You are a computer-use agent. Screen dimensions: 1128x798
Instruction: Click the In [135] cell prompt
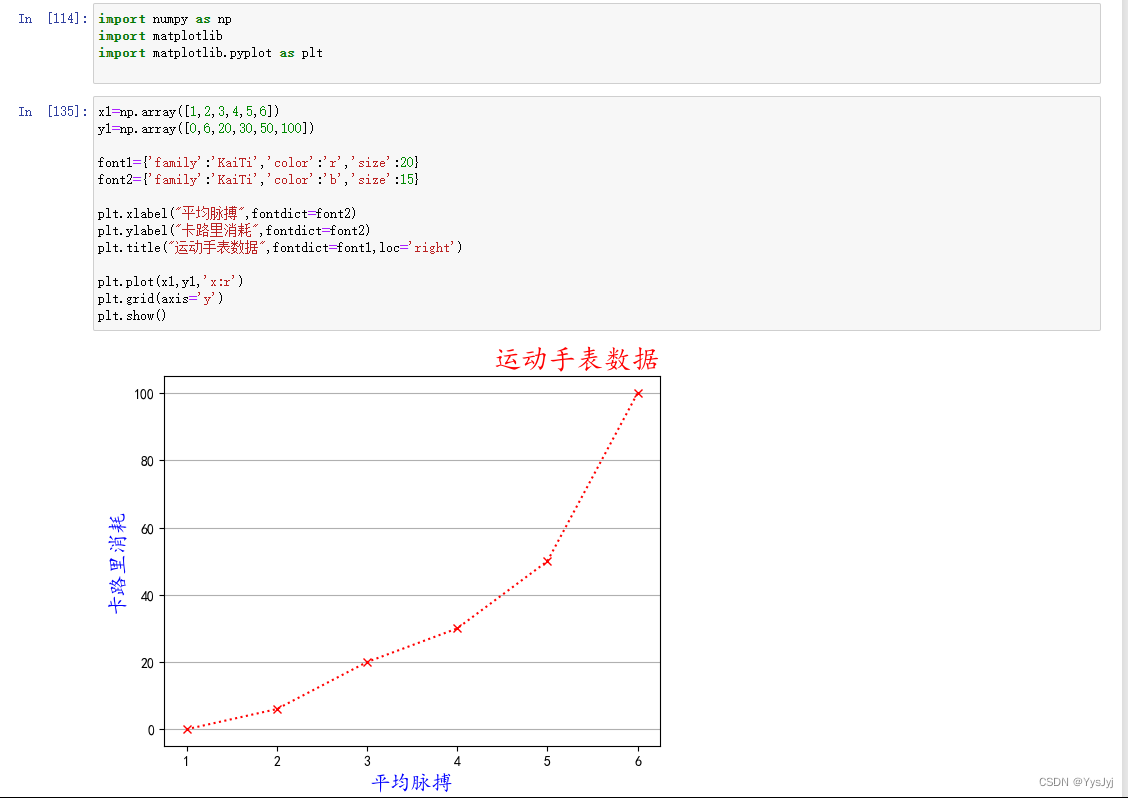tap(53, 112)
